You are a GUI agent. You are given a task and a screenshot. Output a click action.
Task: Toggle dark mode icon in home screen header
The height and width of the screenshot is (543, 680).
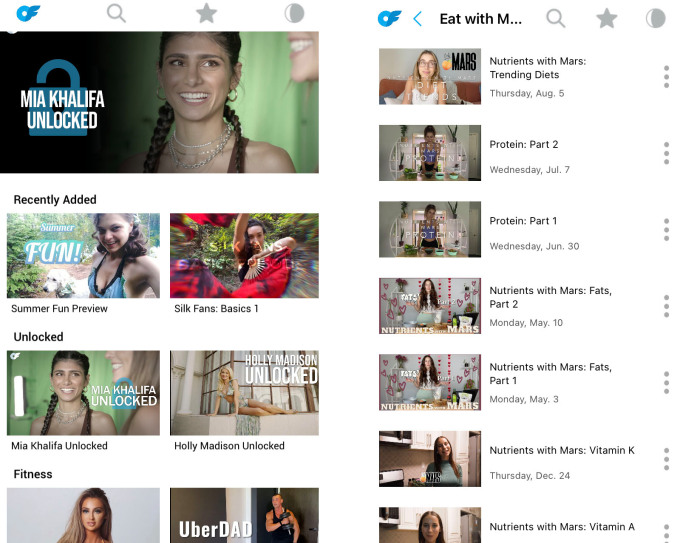pyautogui.click(x=295, y=14)
